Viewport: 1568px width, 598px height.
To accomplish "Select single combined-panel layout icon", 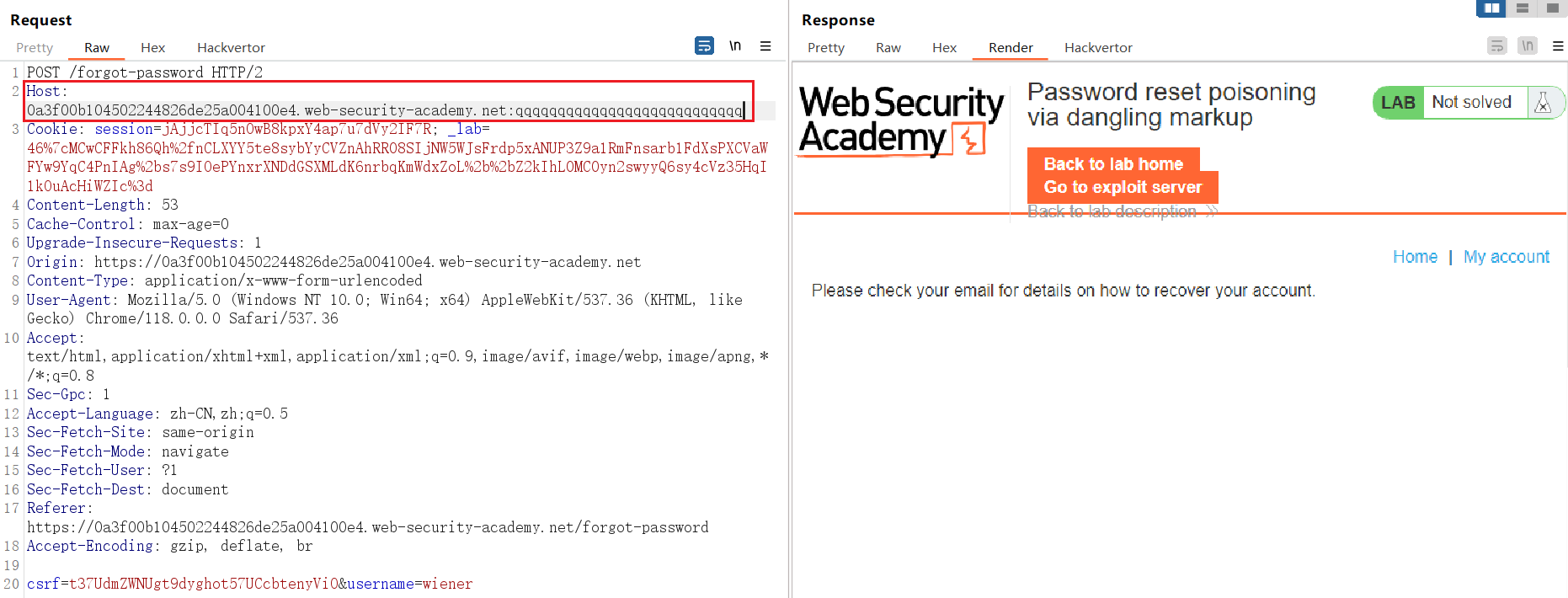I will 1552,8.
